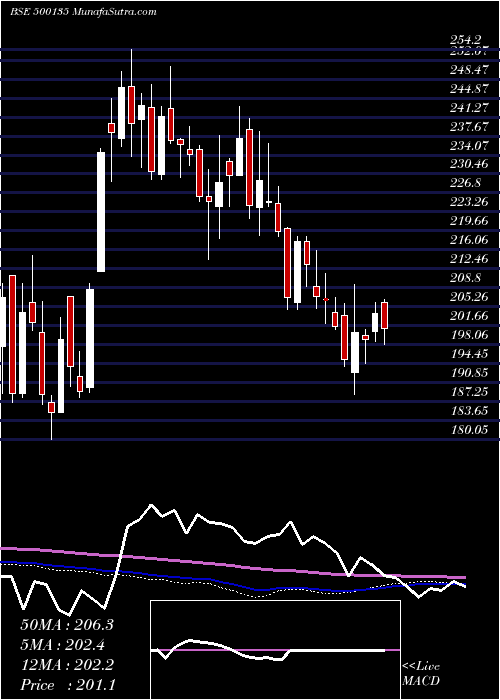This screenshot has width=500, height=700.
Task: Click the 237.67 price axis label
Action: click(470, 126)
